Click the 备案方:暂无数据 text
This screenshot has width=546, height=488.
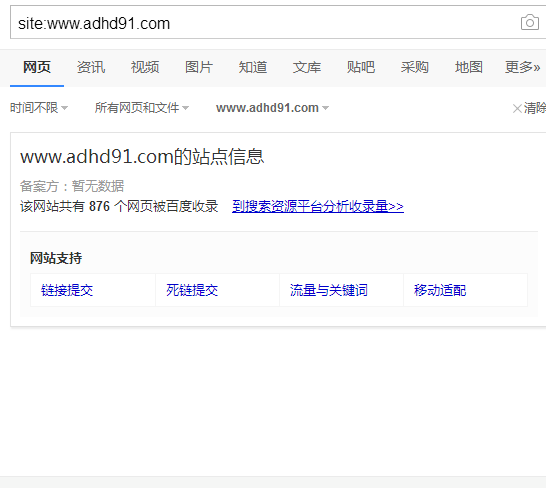(x=72, y=186)
